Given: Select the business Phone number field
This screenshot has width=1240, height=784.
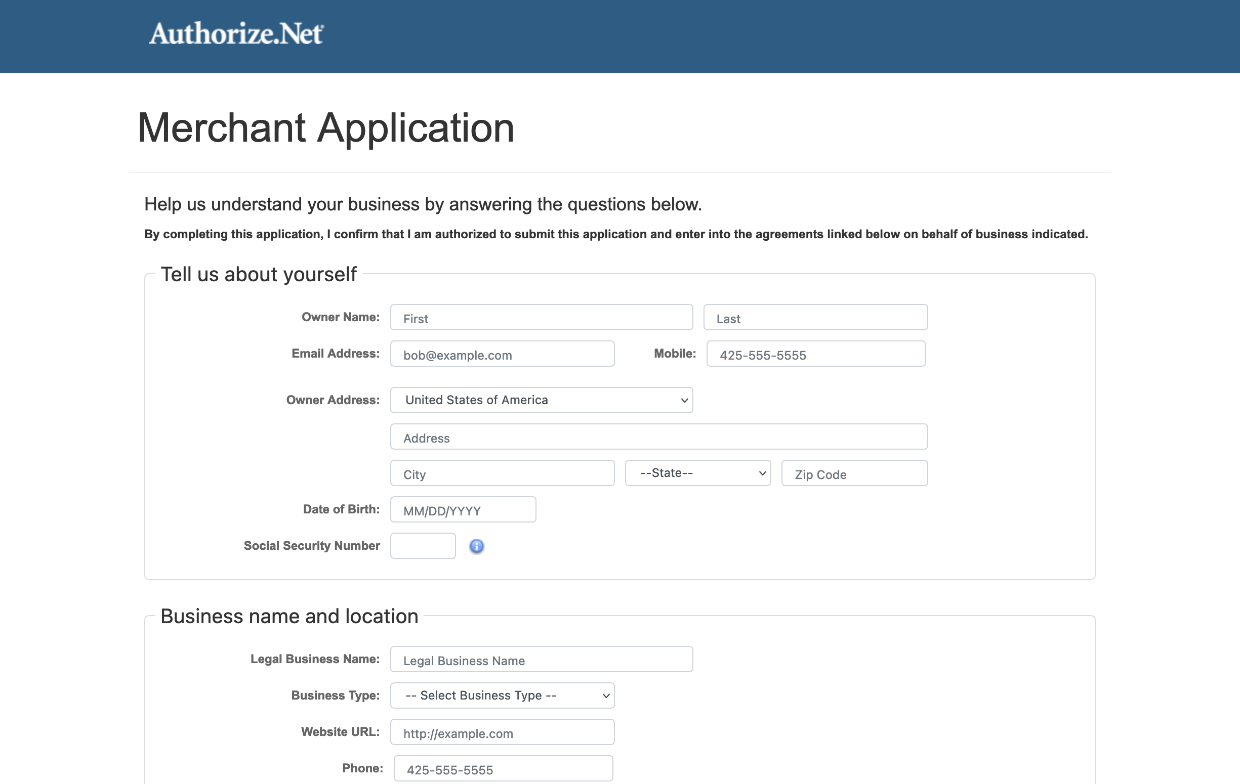Looking at the screenshot, I should pos(502,767).
